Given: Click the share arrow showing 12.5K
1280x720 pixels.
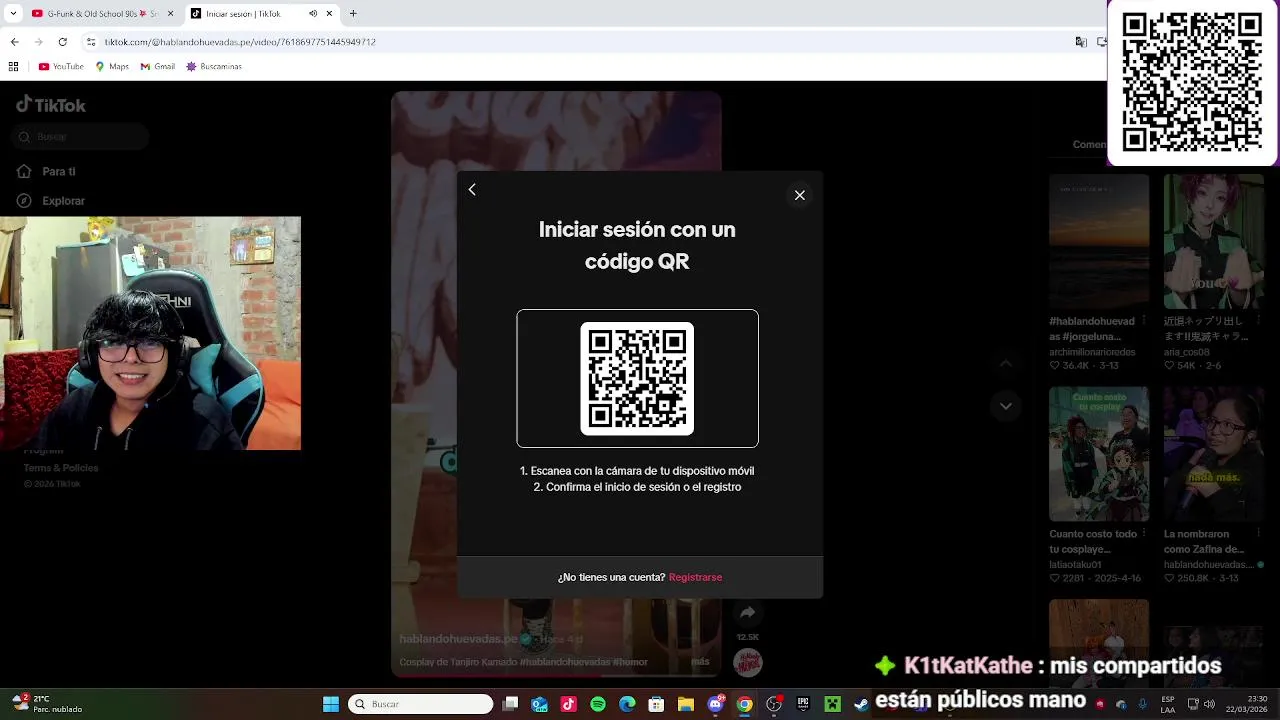Looking at the screenshot, I should (747, 613).
